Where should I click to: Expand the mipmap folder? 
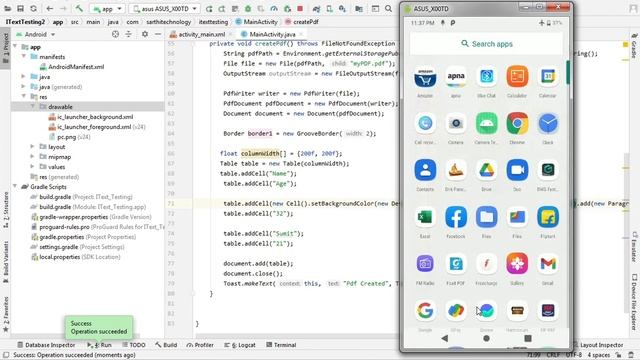tap(32, 157)
